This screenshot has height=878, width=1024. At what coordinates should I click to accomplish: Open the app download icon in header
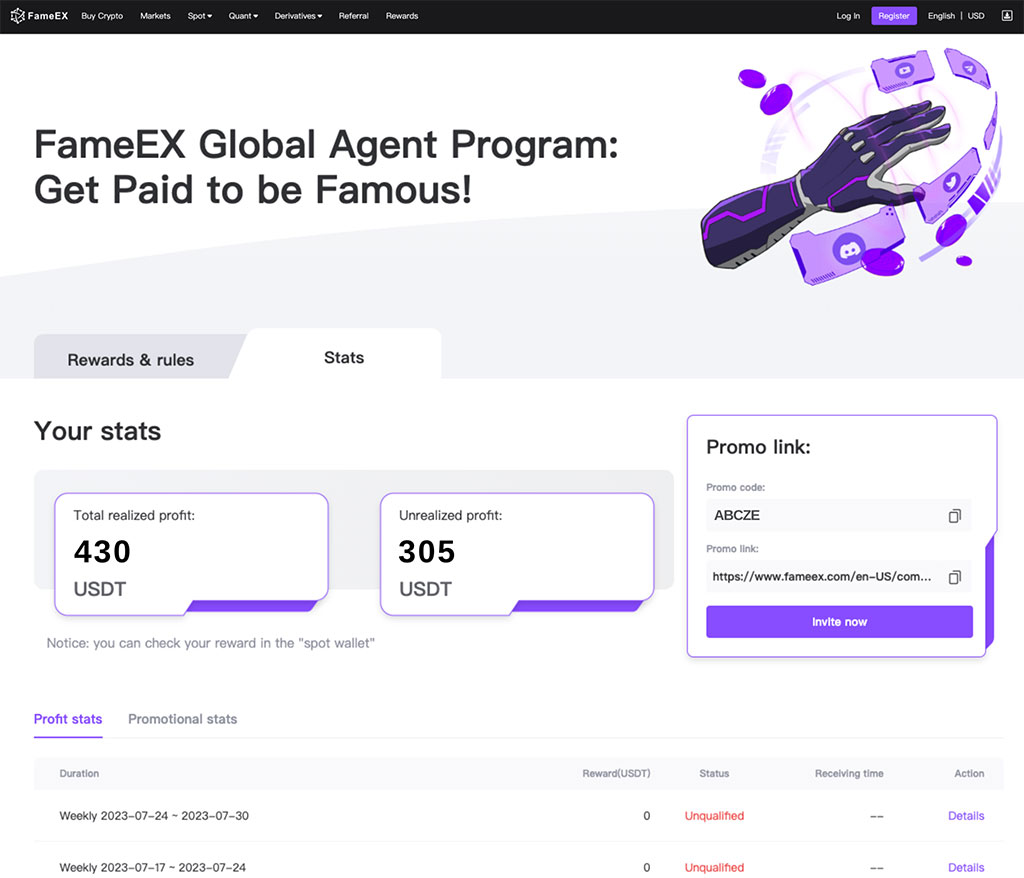[1006, 16]
